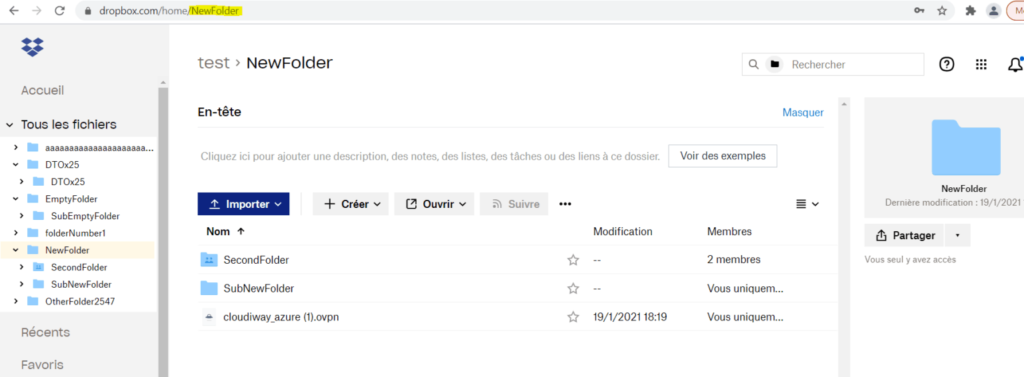Bookmark page with the star icon
The height and width of the screenshot is (377, 1024).
pyautogui.click(x=942, y=10)
